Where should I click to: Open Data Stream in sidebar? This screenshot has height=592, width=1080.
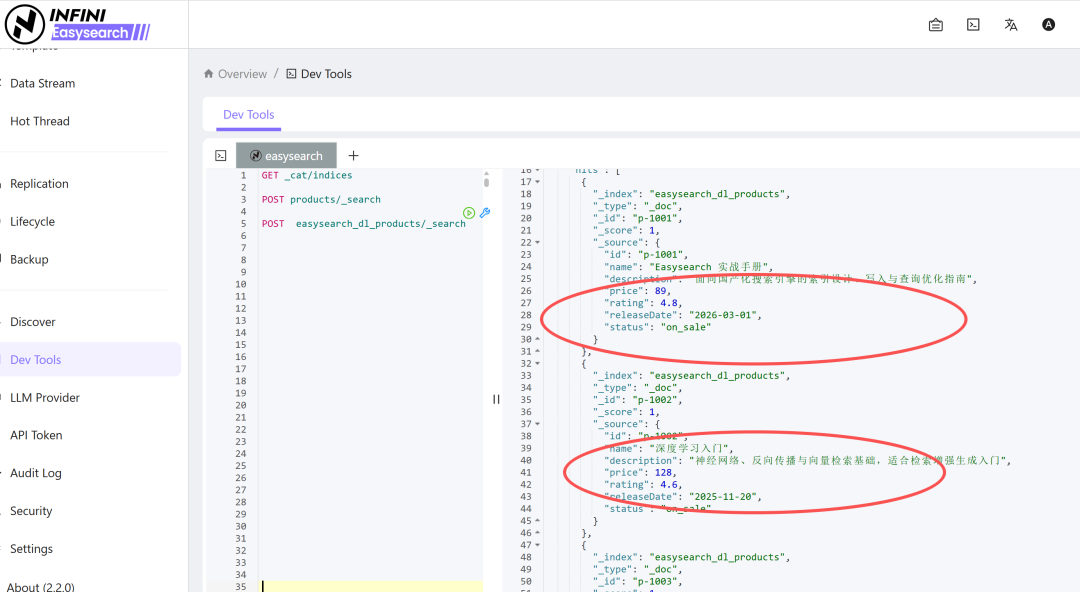point(43,83)
